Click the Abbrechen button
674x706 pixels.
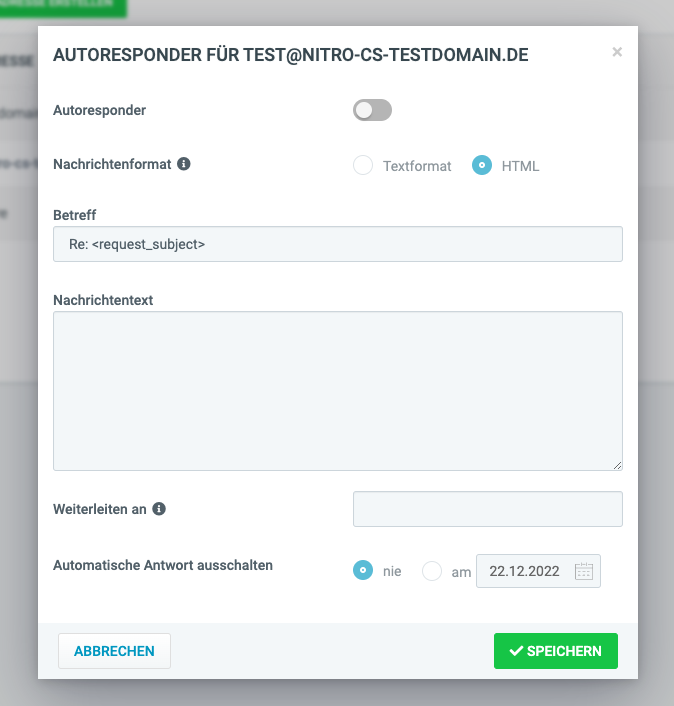(x=114, y=651)
